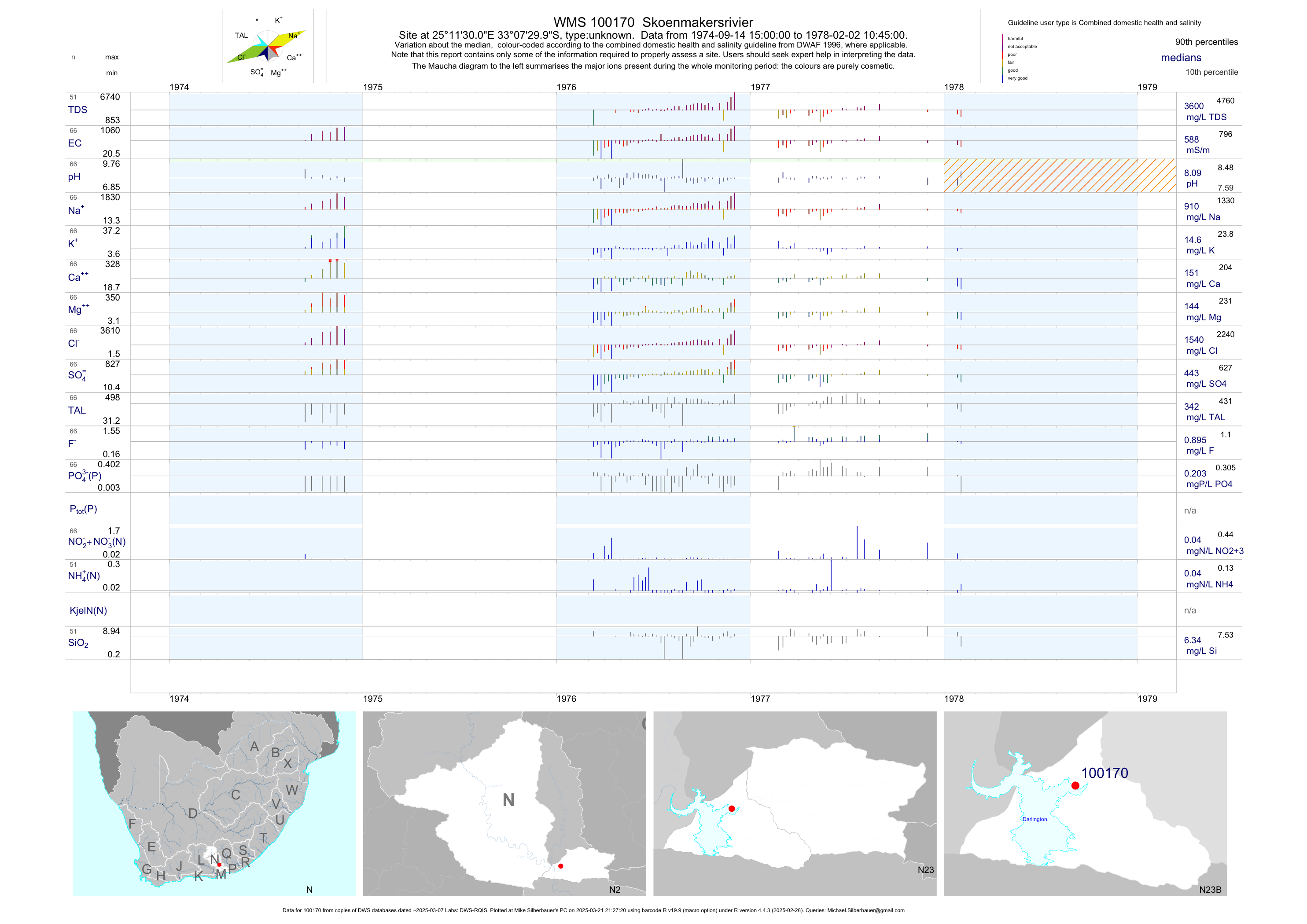This screenshot has width=1307, height=924.
Task: Click the red marker in the N23 map
Action: tap(732, 809)
